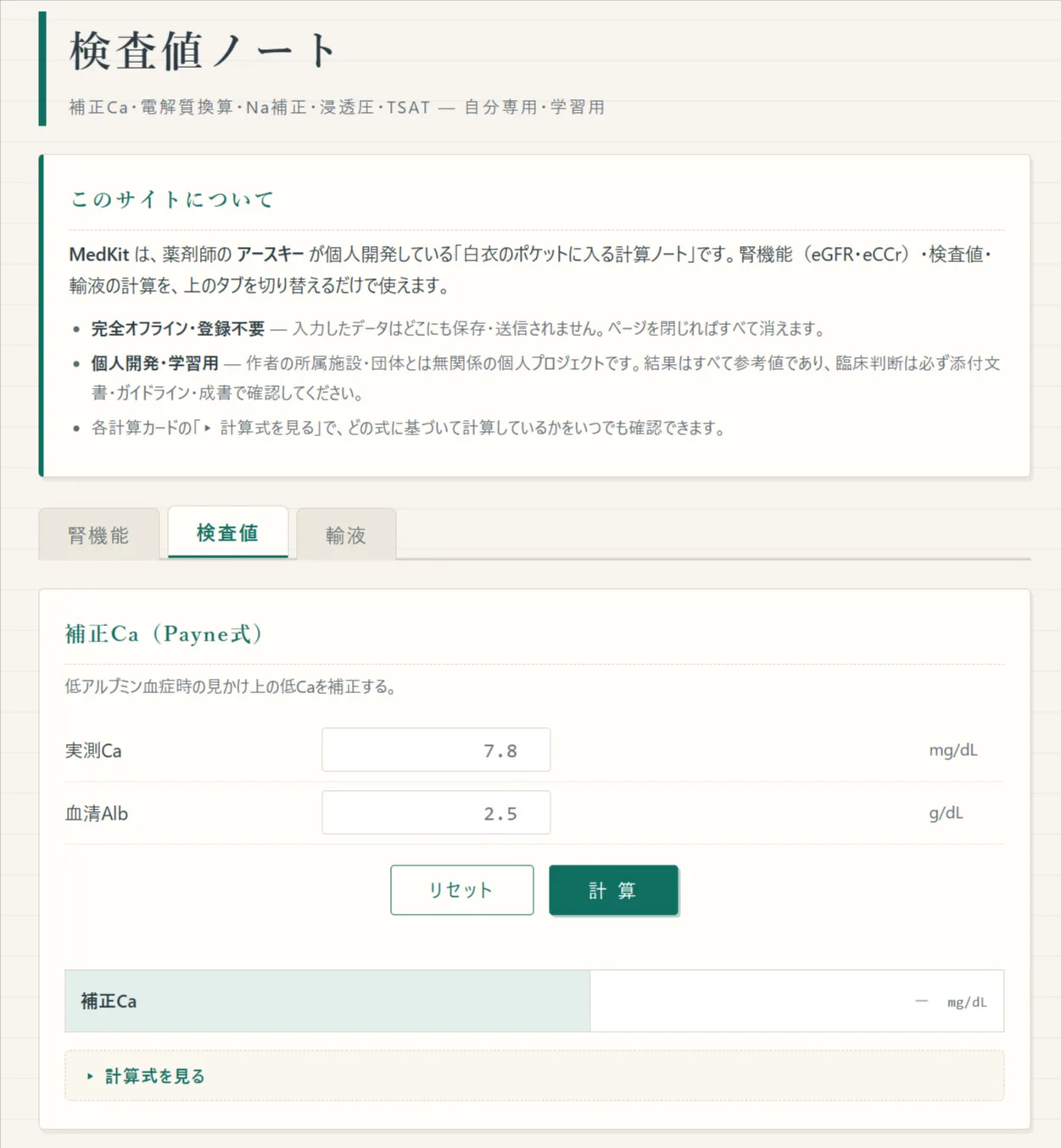
Task: Click the 実測Ca field label
Action: point(93,751)
